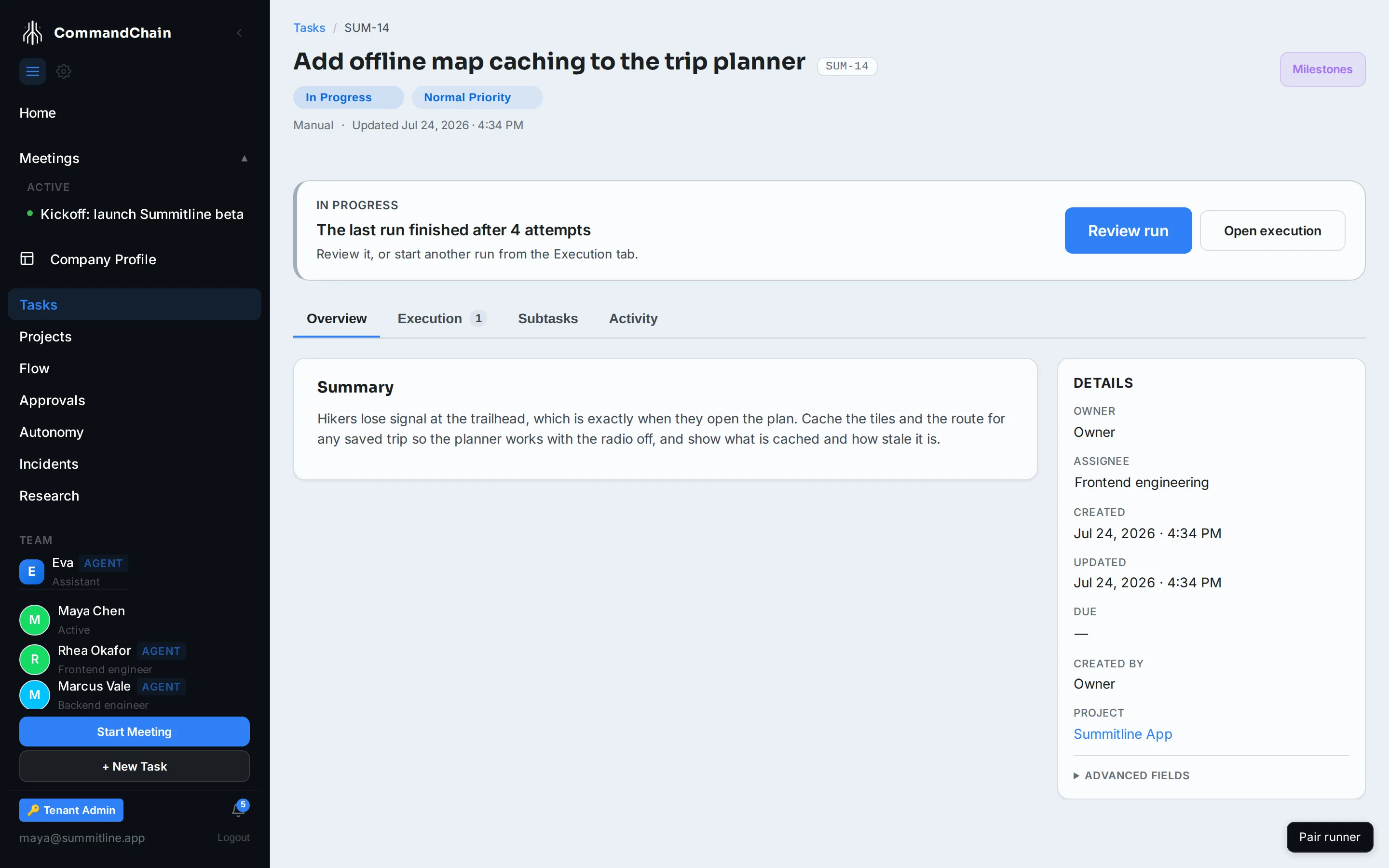Click the Open execution button
The height and width of the screenshot is (868, 1389).
coord(1272,230)
